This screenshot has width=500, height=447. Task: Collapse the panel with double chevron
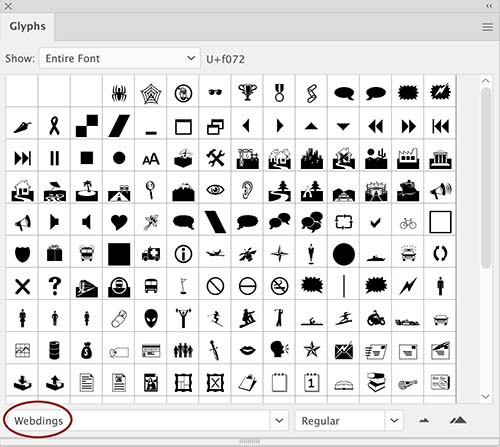(489, 6)
